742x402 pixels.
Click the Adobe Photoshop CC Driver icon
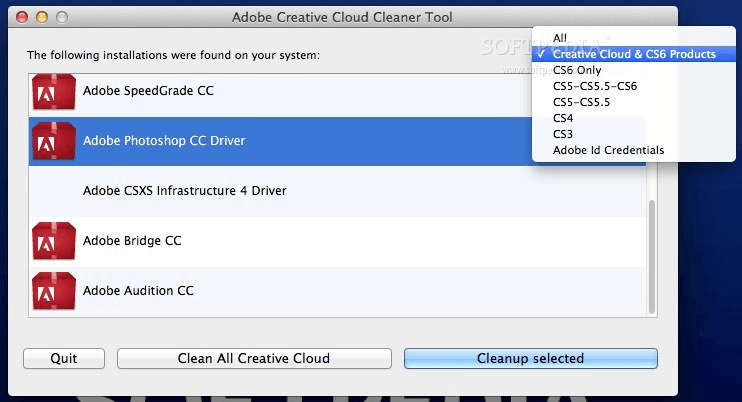point(54,141)
